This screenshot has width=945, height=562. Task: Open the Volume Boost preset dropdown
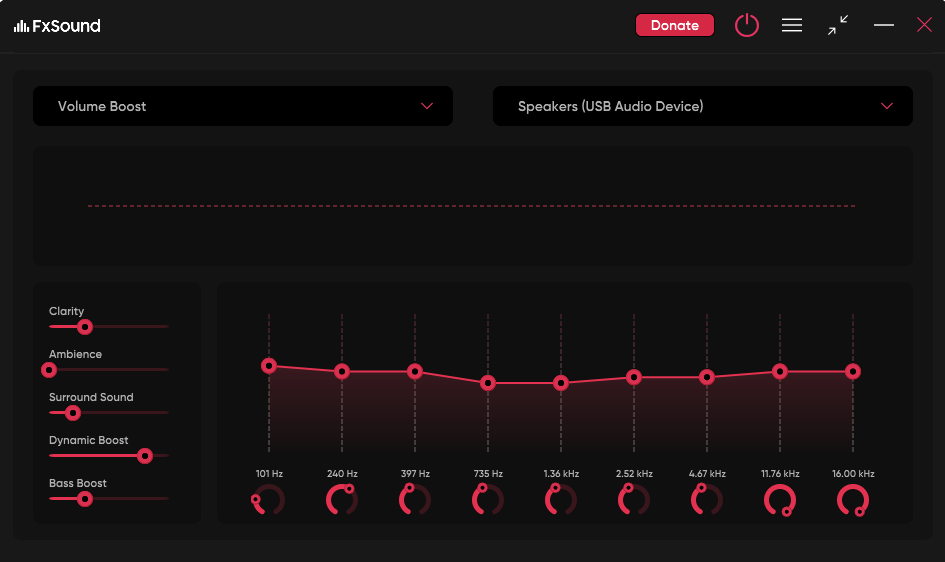243,106
